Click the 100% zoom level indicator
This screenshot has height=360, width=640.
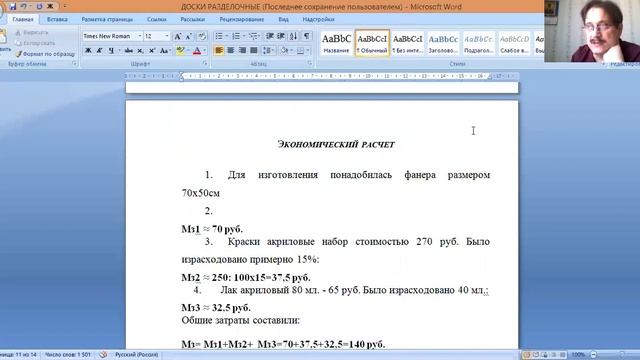click(x=578, y=355)
